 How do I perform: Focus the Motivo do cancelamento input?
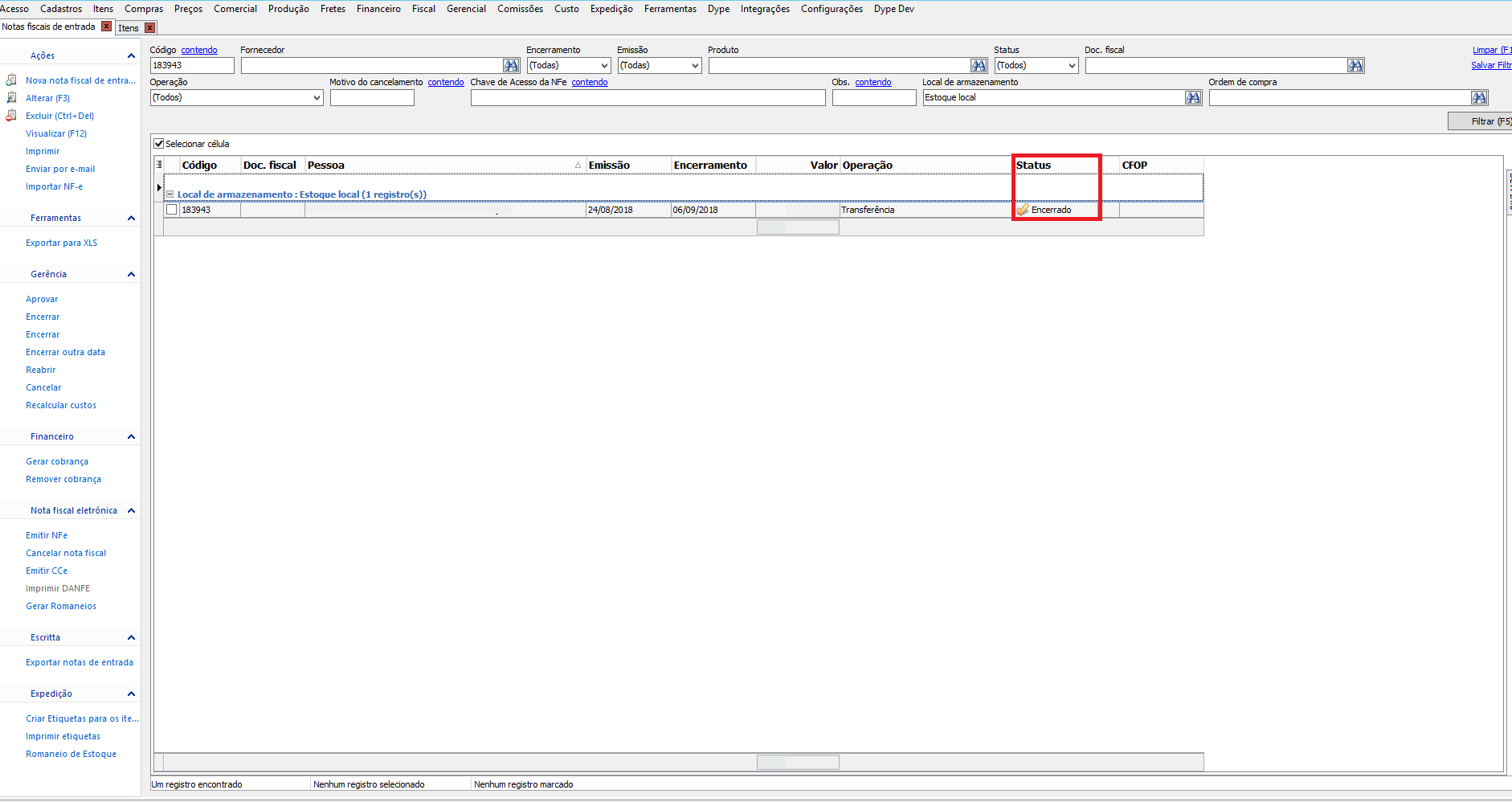[372, 97]
